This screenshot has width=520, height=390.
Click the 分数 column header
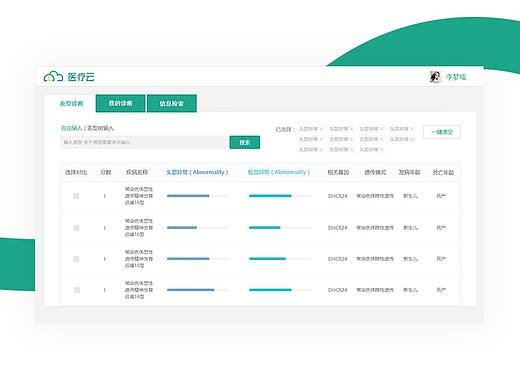tap(105, 172)
